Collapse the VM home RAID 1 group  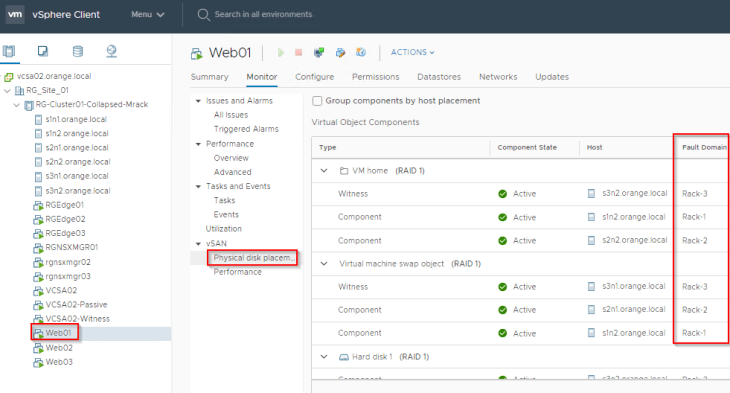(x=324, y=171)
